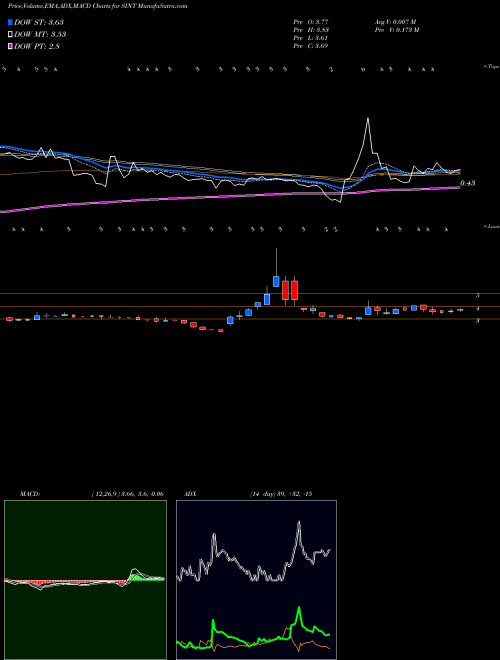Click the ADX (14 day) values text
Image resolution: width=500 pixels, height=660 pixels.
coord(281,494)
